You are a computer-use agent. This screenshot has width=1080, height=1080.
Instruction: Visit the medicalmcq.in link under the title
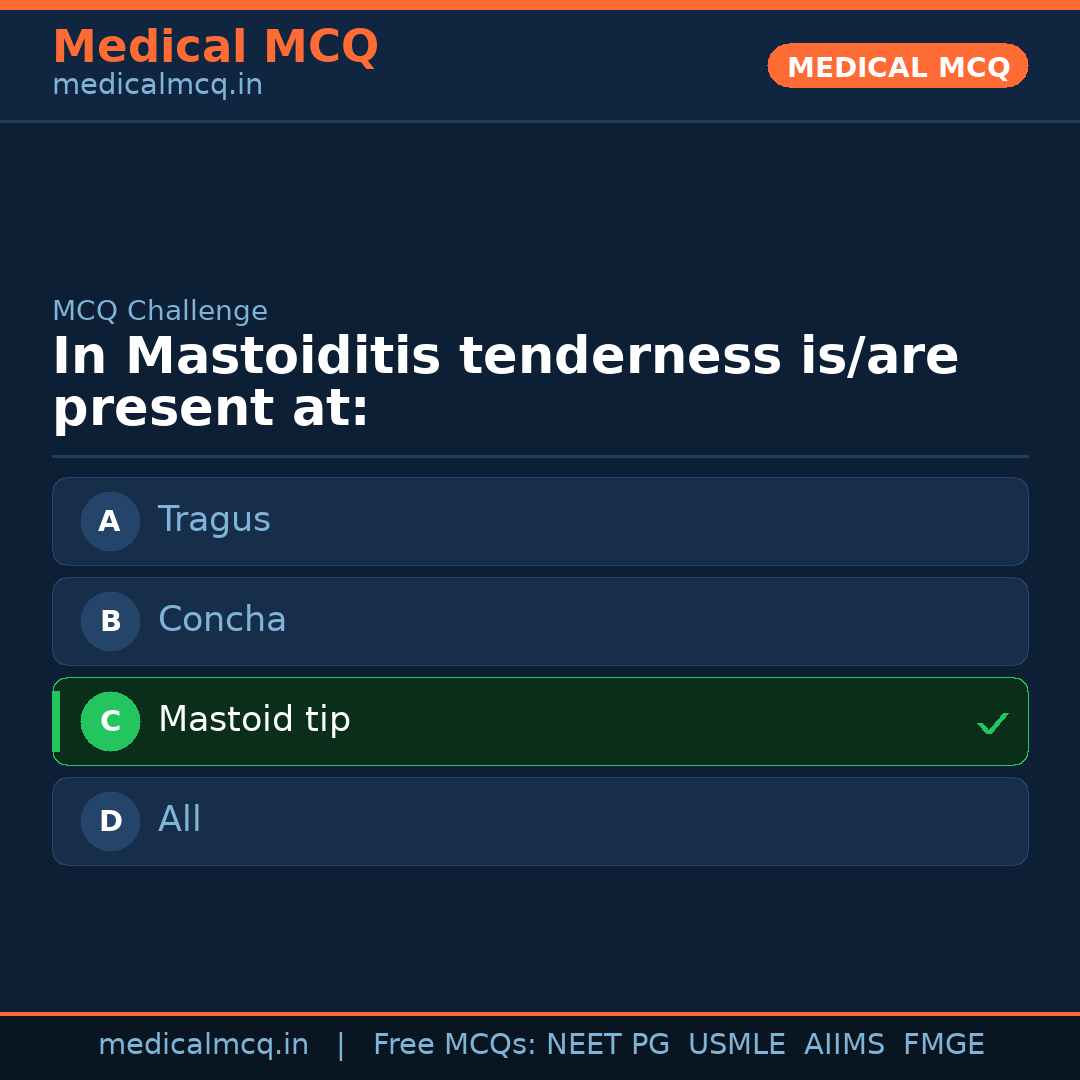(x=157, y=86)
